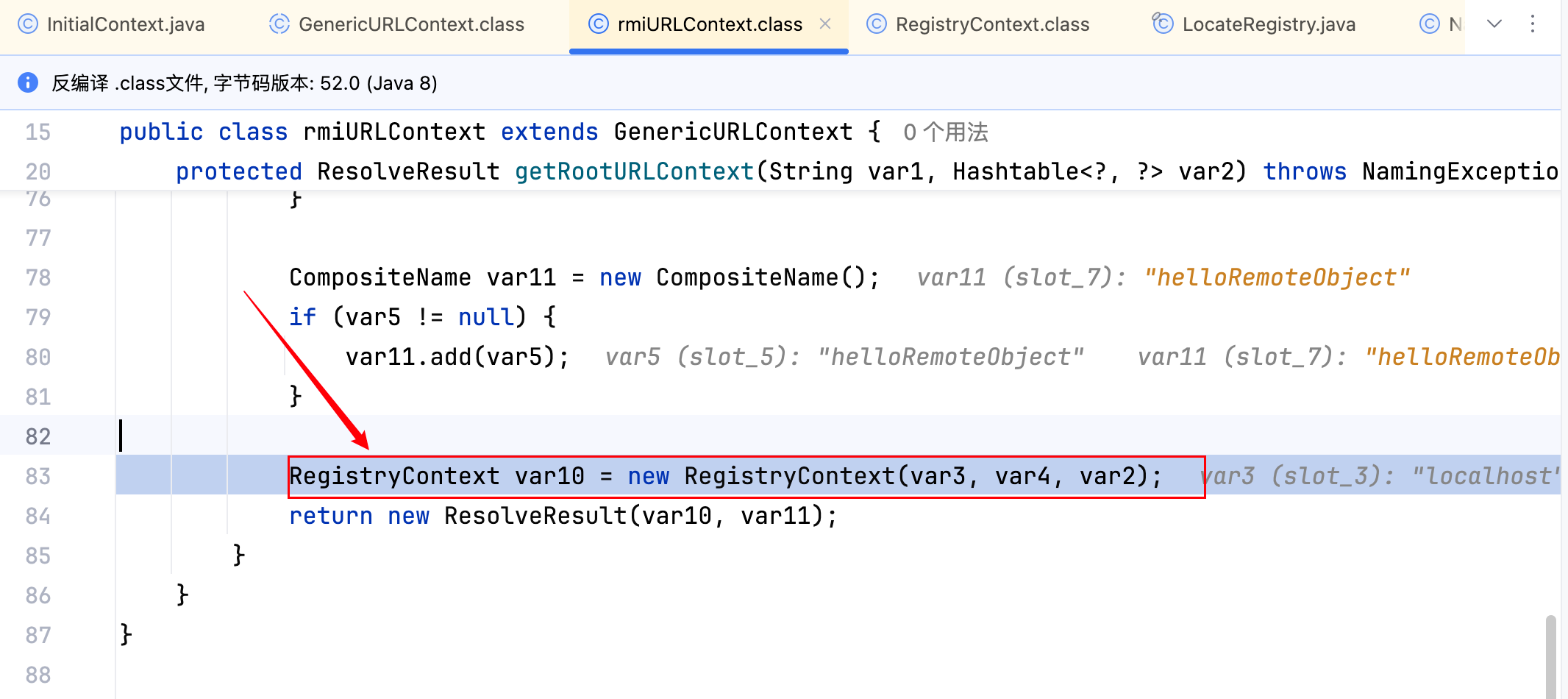Screen dimensions: 1568x699
Task: Switch to the InitialContext.java tab
Action: [125, 24]
